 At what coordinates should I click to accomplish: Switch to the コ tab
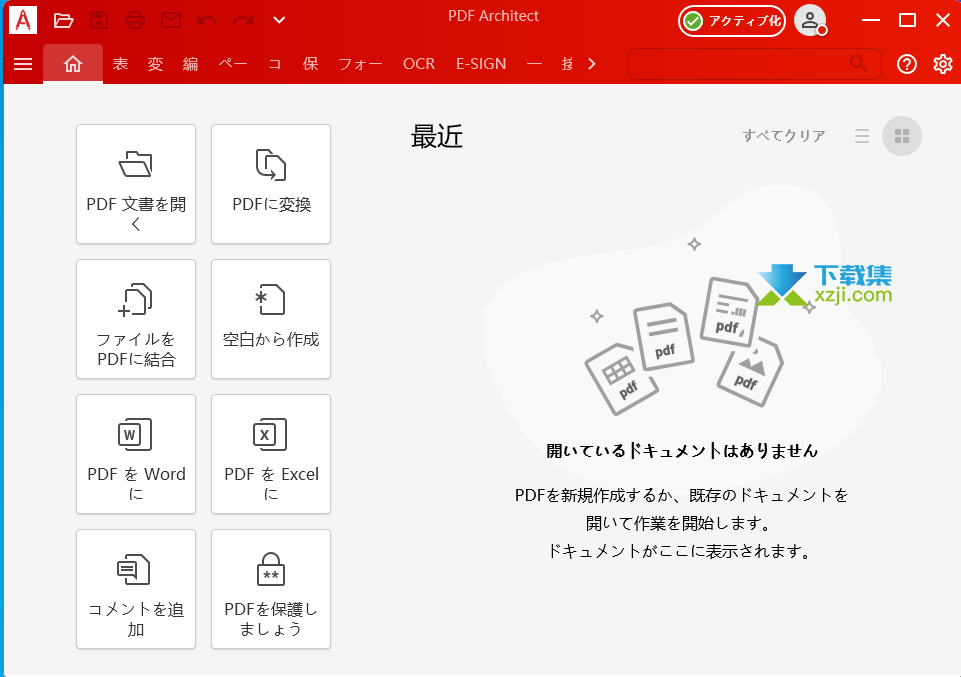click(x=275, y=64)
